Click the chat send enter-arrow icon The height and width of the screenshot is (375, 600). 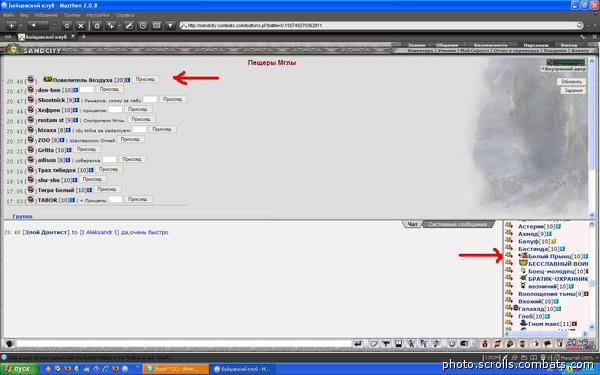[x=358, y=344]
